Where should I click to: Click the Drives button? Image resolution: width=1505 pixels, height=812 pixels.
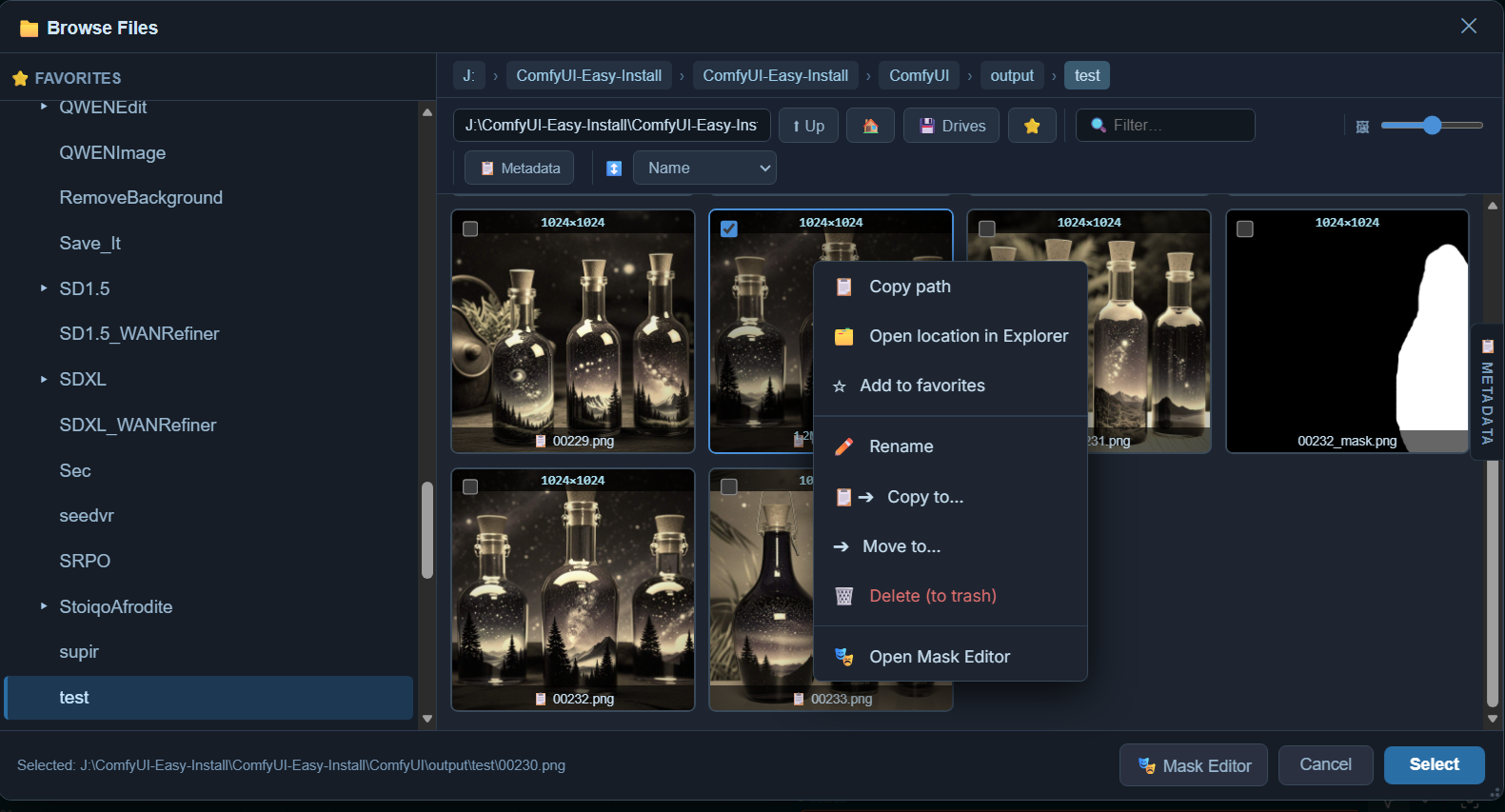[951, 126]
